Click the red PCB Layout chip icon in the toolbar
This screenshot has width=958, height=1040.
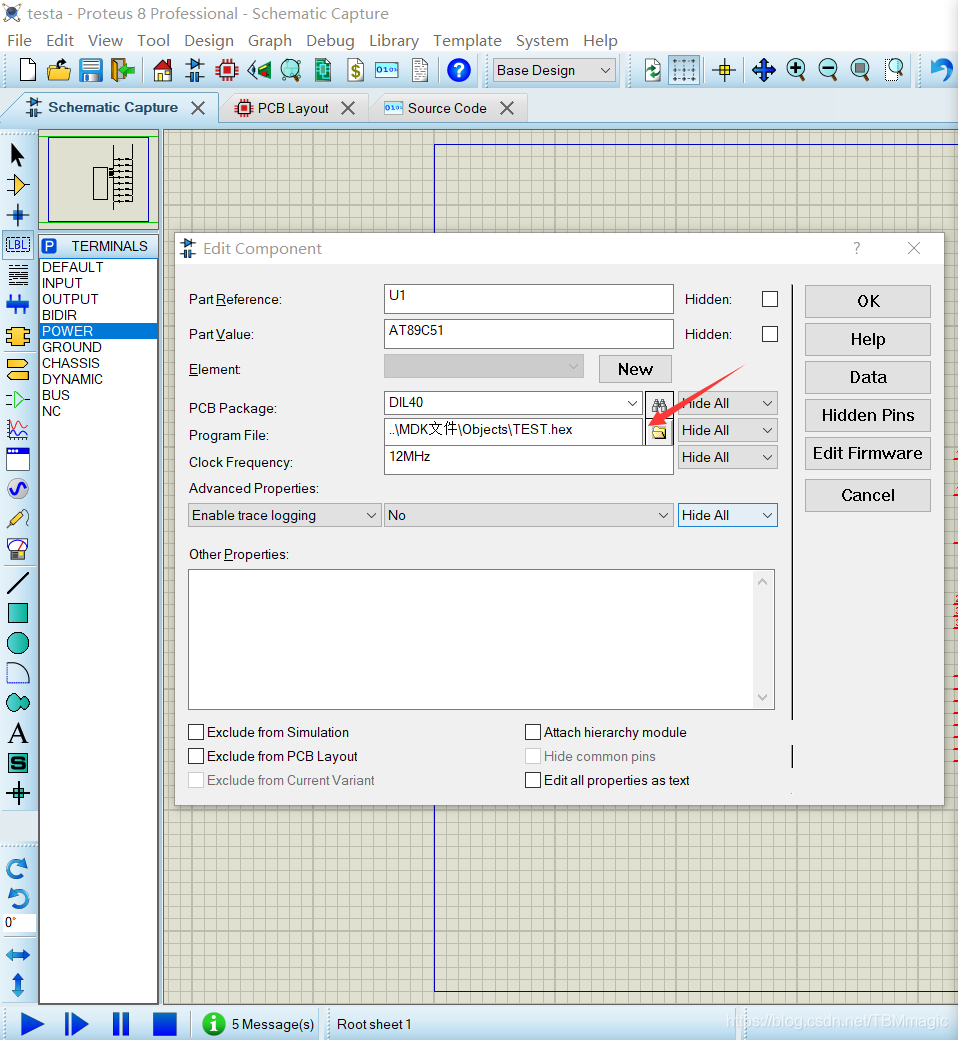(x=227, y=70)
